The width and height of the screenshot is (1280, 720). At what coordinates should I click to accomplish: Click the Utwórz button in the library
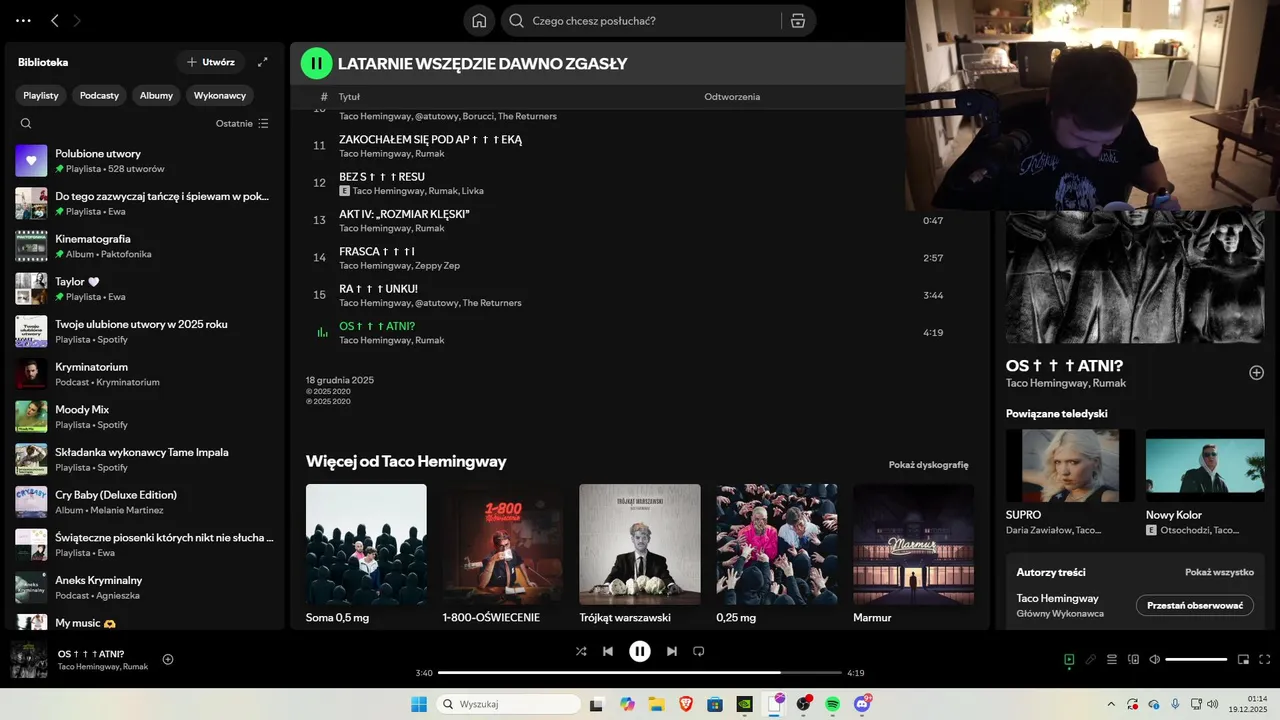click(x=209, y=62)
